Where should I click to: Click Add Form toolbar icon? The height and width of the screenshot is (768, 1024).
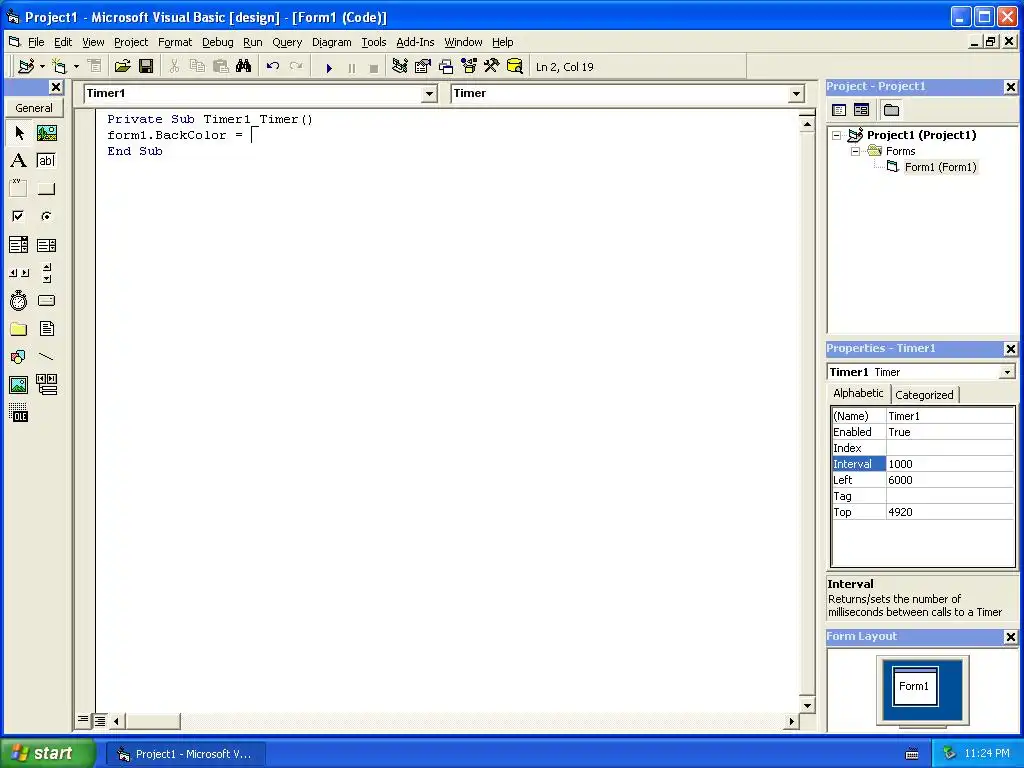tap(60, 67)
